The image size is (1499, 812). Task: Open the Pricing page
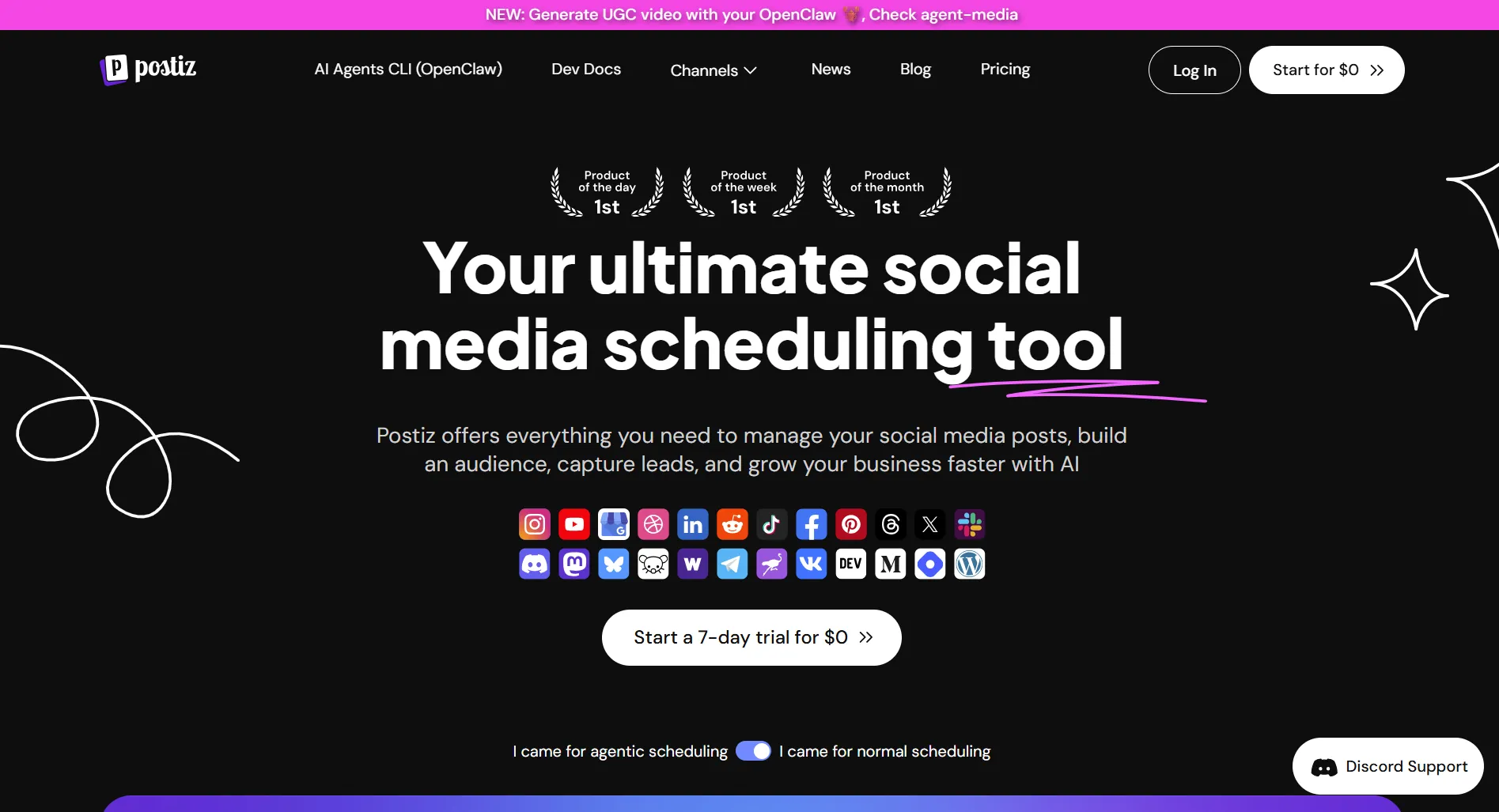[1005, 69]
